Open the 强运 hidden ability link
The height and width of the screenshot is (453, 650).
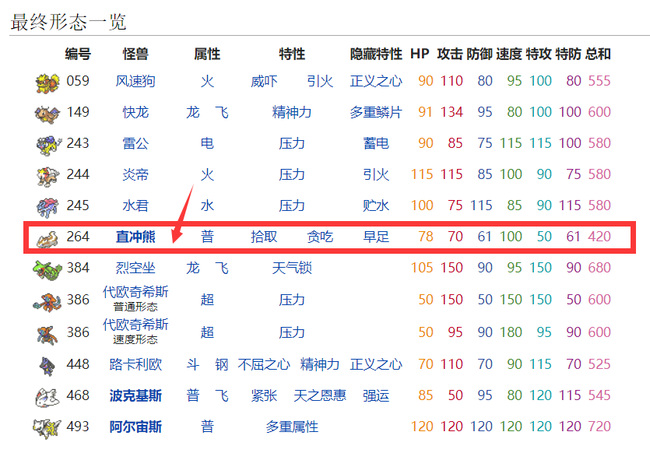[x=376, y=395]
